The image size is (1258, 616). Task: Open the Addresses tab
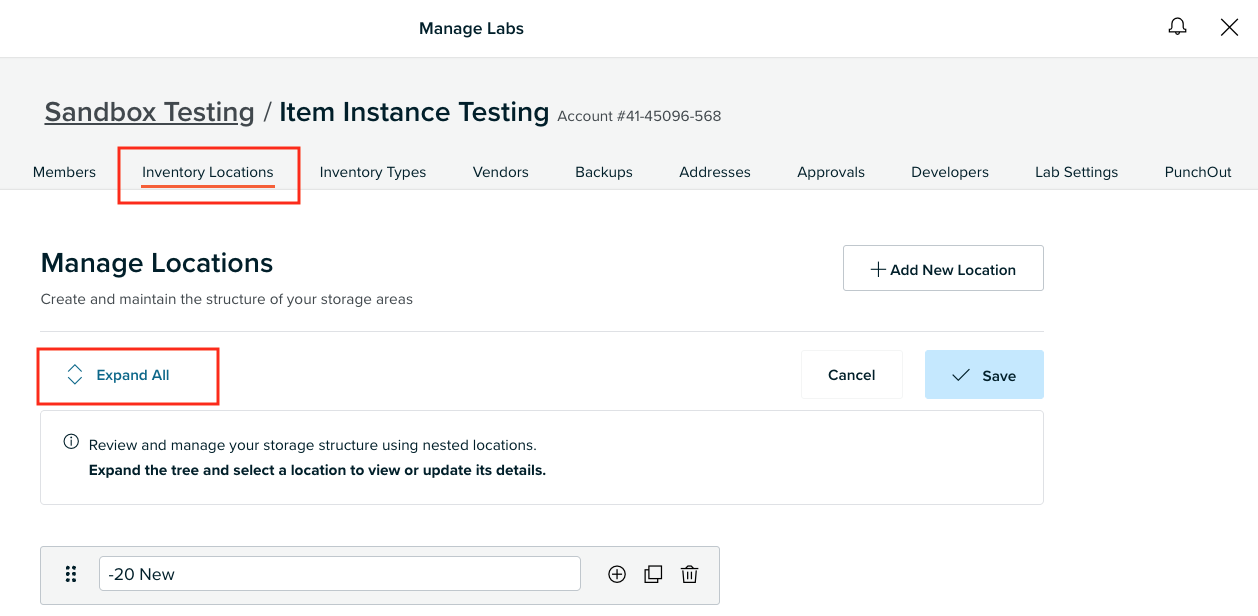[715, 172]
